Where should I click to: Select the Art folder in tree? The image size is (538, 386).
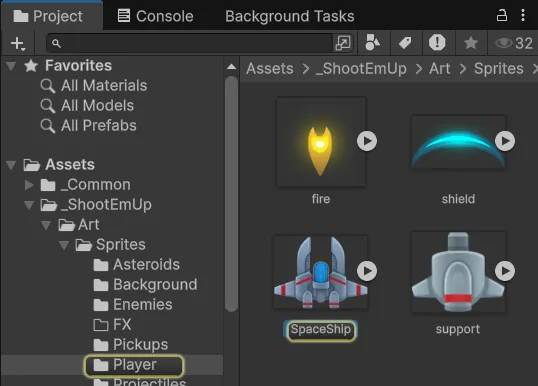point(79,225)
